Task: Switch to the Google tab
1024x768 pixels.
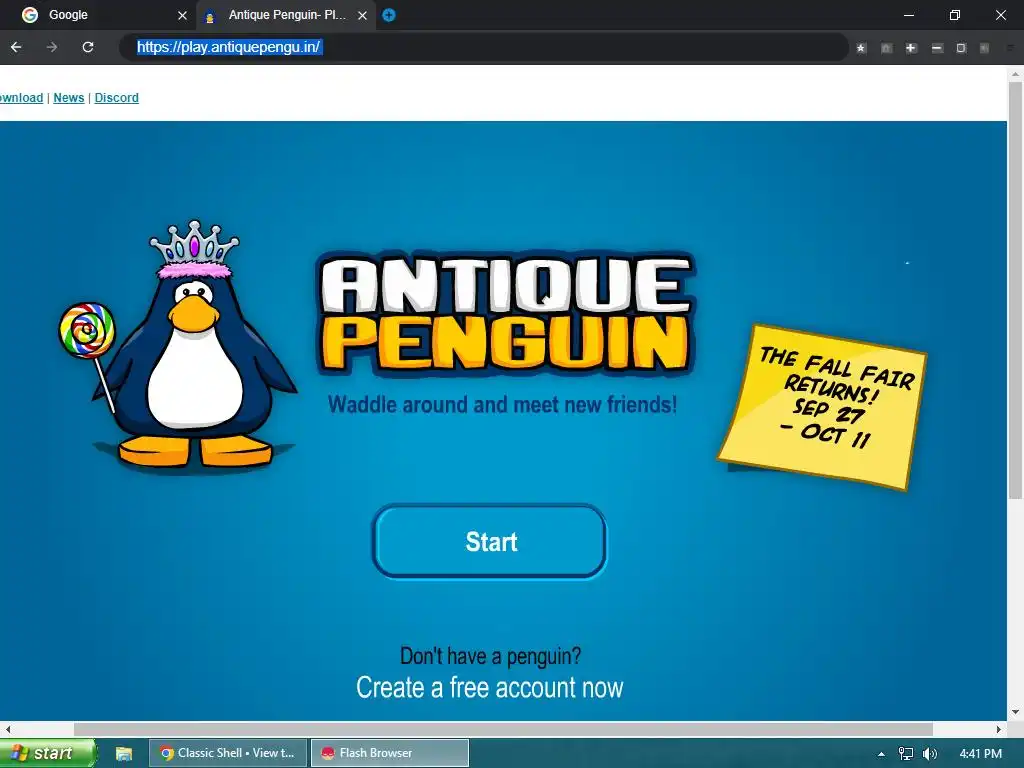Action: coord(98,15)
